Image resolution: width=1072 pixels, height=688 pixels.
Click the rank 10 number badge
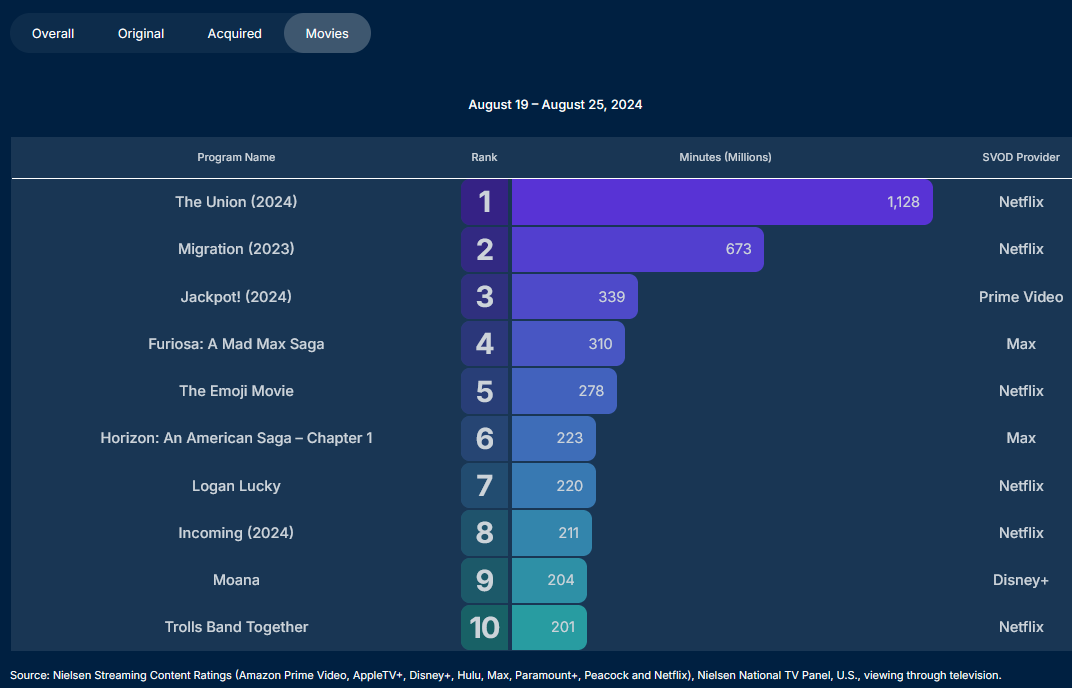(x=485, y=627)
